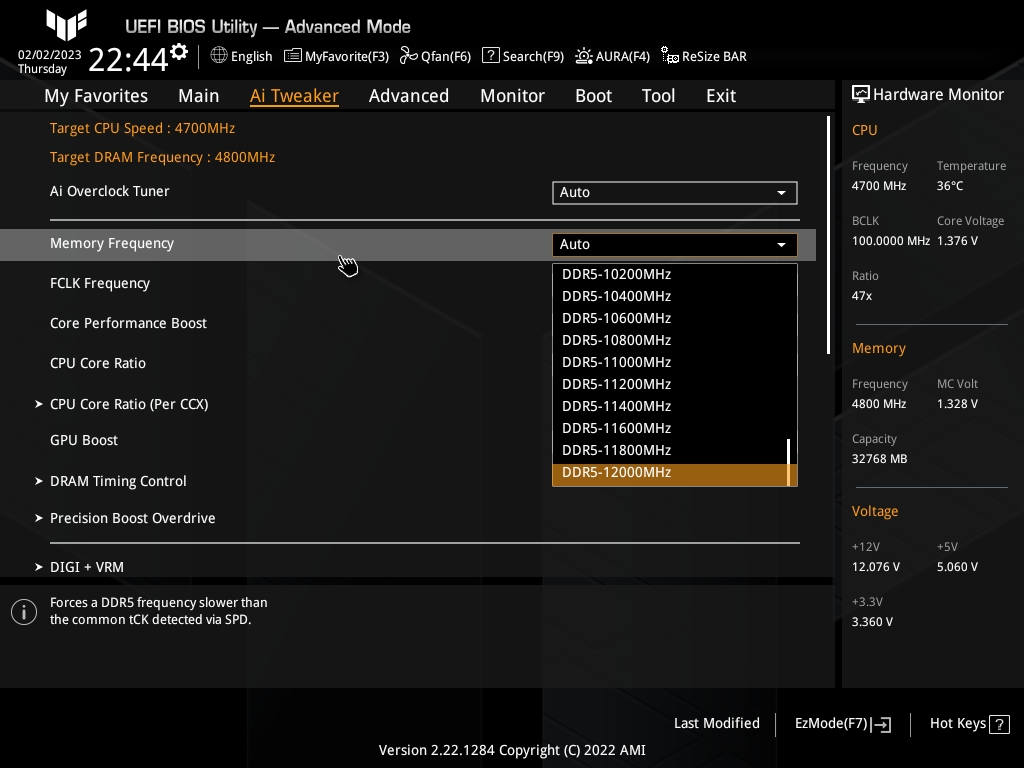
Task: Click the 22:44 clock display
Action: point(128,59)
